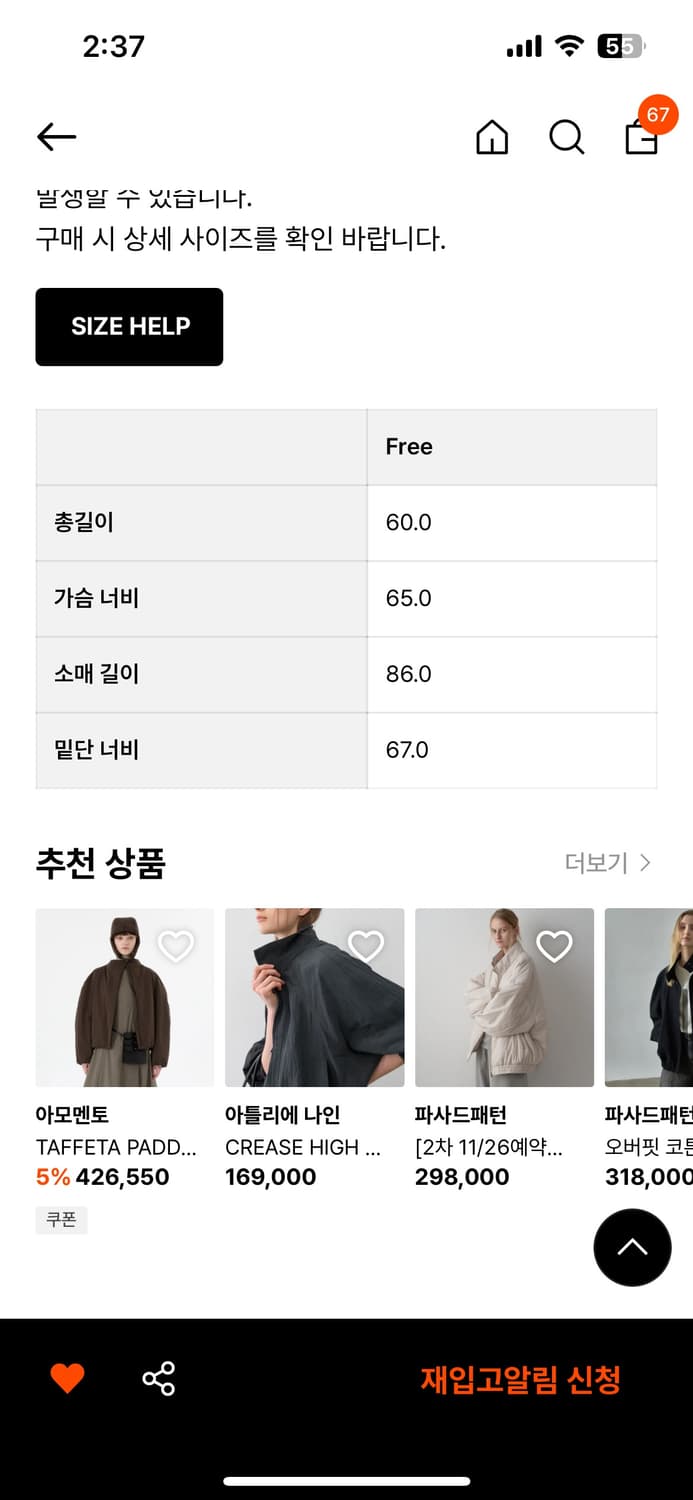Viewport: 693px width, 1500px height.
Task: Tap the 쿠폰 coupon tag
Action: [x=62, y=1220]
